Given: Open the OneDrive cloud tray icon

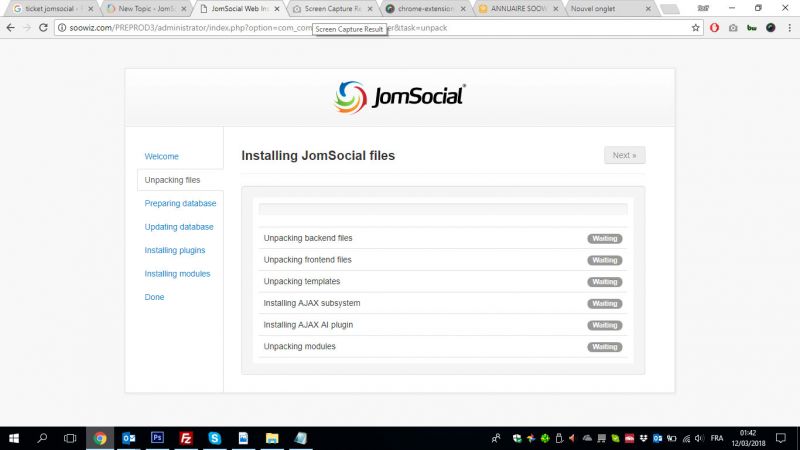Looking at the screenshot, I should click(587, 438).
